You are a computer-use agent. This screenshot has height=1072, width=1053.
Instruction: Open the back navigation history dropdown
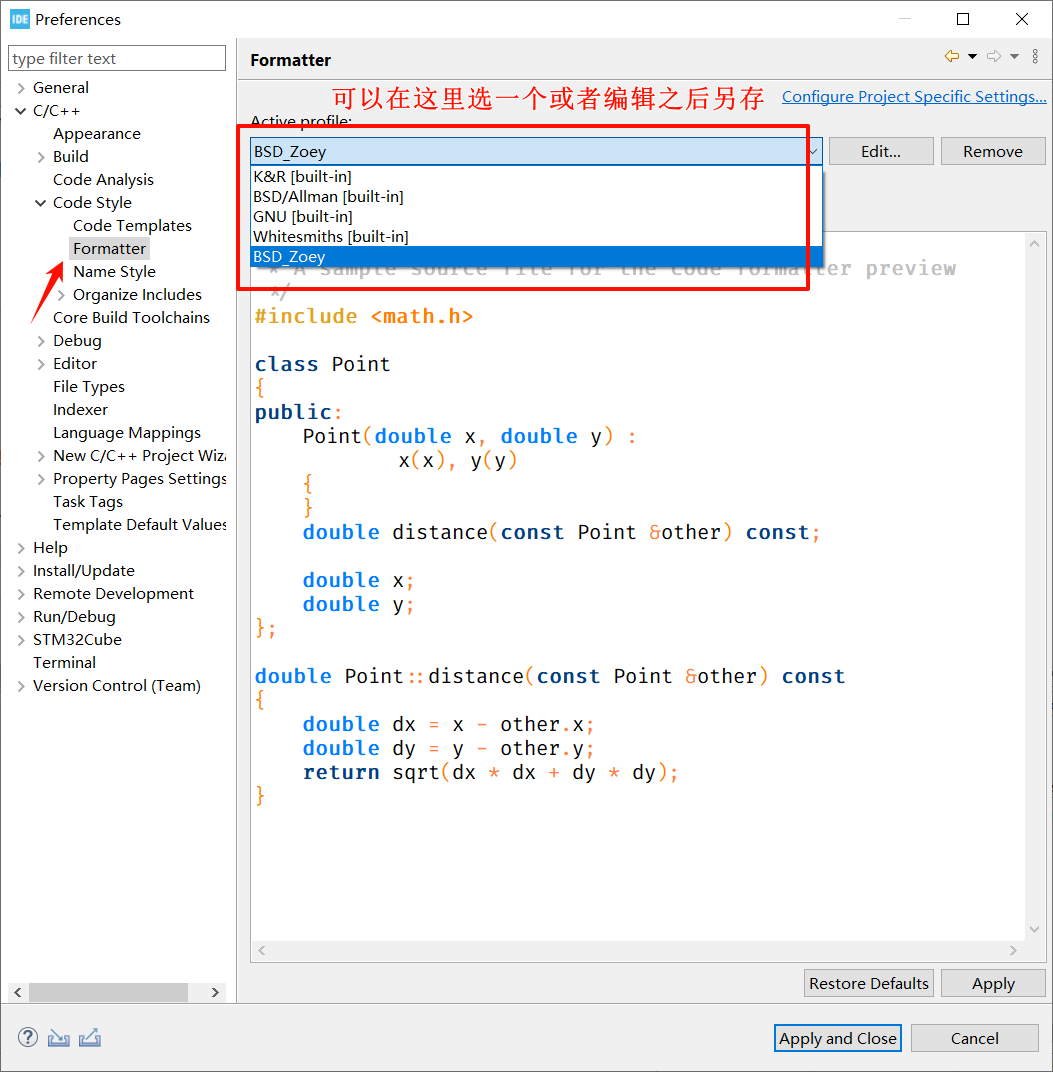click(973, 57)
